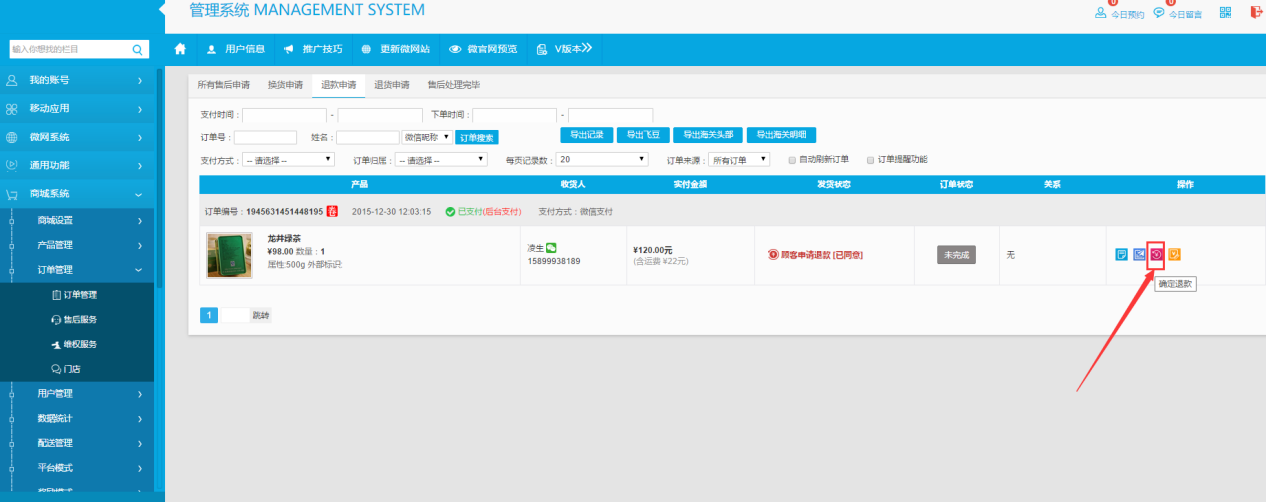Switch to 售后处理完毕 tab
Viewport: 1266px width, 502px height.
pyautogui.click(x=454, y=85)
